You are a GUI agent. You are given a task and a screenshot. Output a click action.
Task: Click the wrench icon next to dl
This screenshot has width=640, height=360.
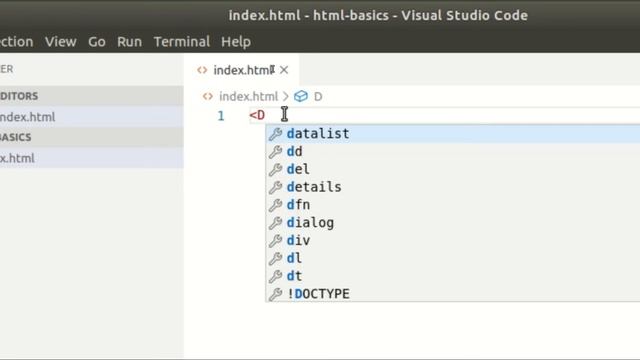pyautogui.click(x=276, y=258)
